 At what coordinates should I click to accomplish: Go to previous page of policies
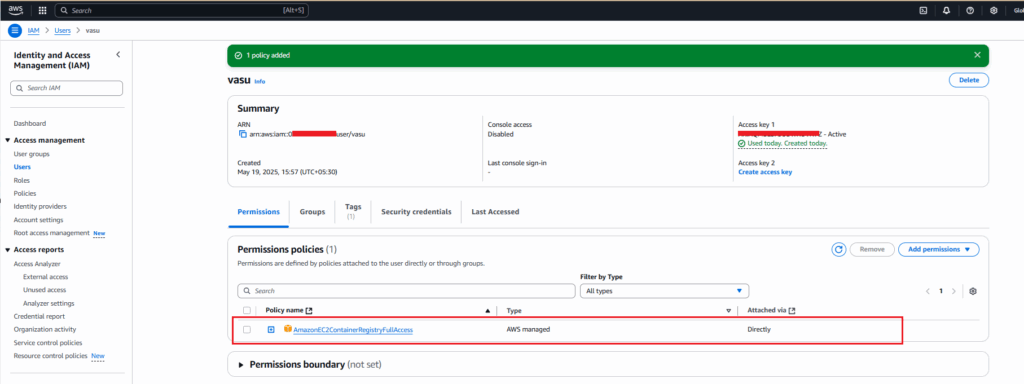pyautogui.click(x=927, y=291)
